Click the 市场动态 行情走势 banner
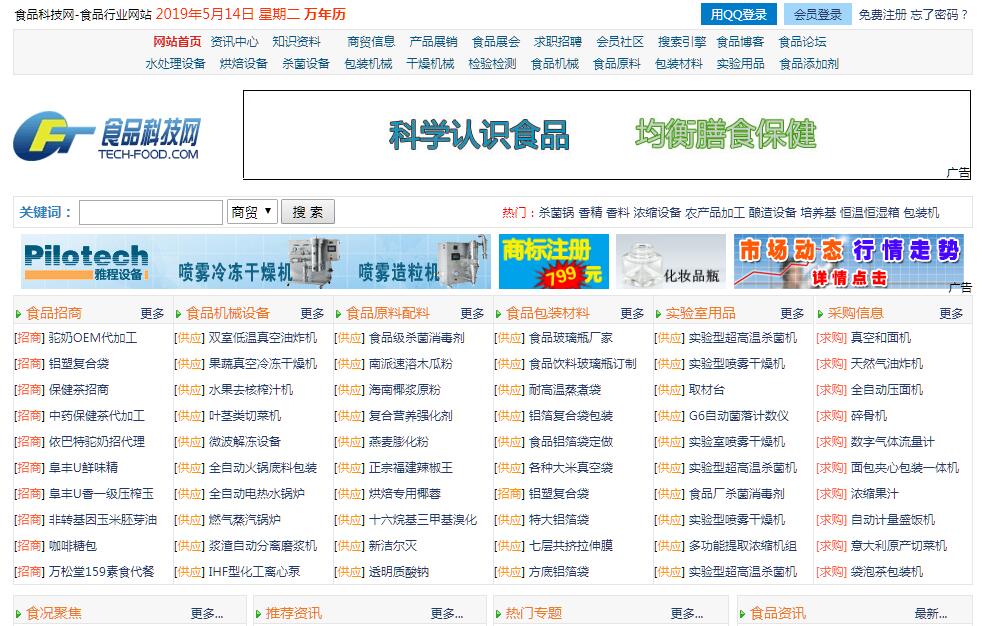The width and height of the screenshot is (986, 626). coord(848,262)
